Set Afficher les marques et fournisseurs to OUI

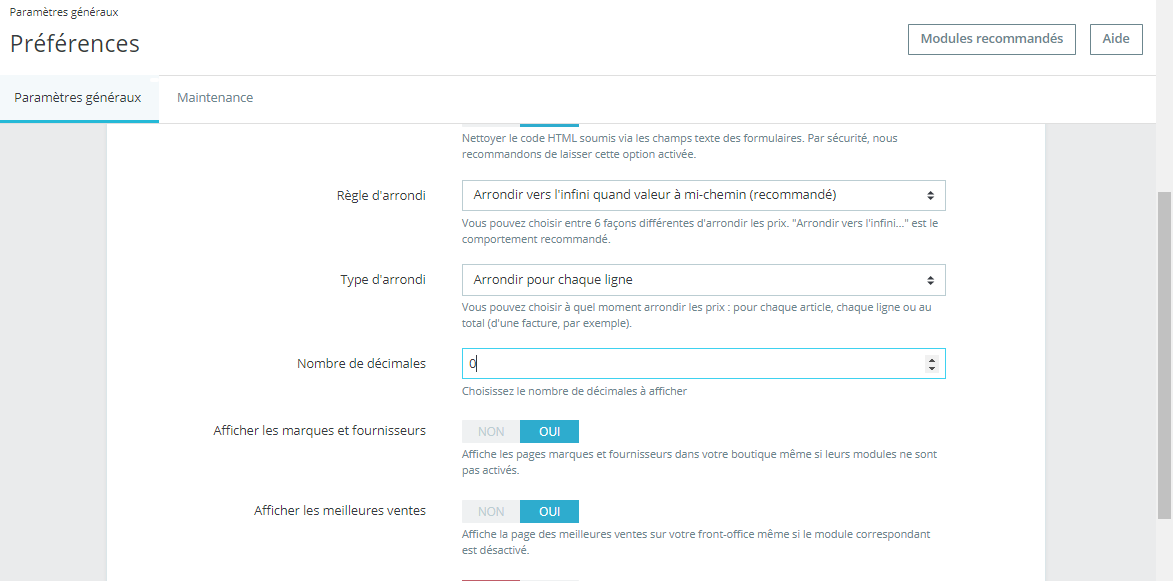tap(549, 431)
